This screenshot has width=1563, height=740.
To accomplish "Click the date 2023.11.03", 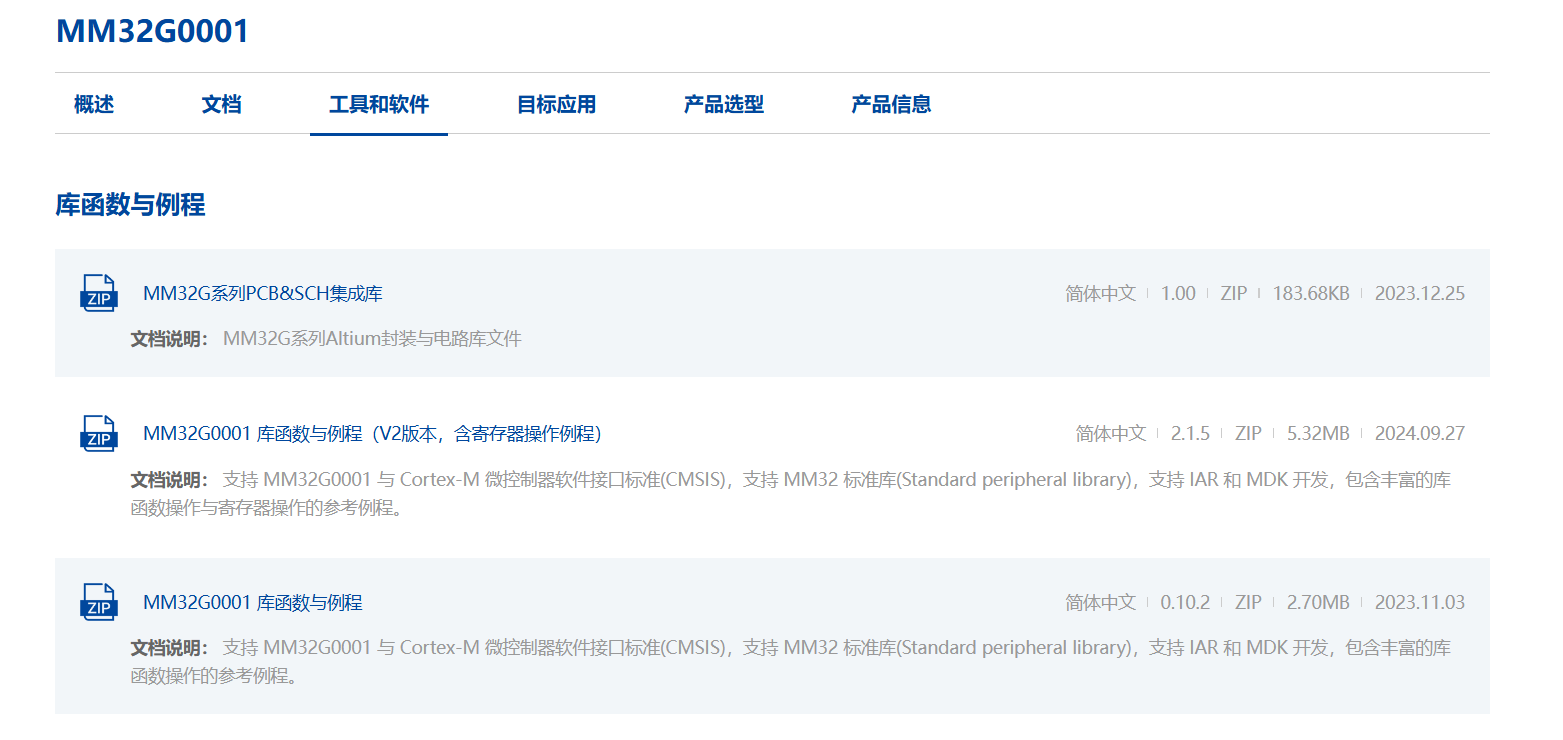I will (x=1420, y=603).
